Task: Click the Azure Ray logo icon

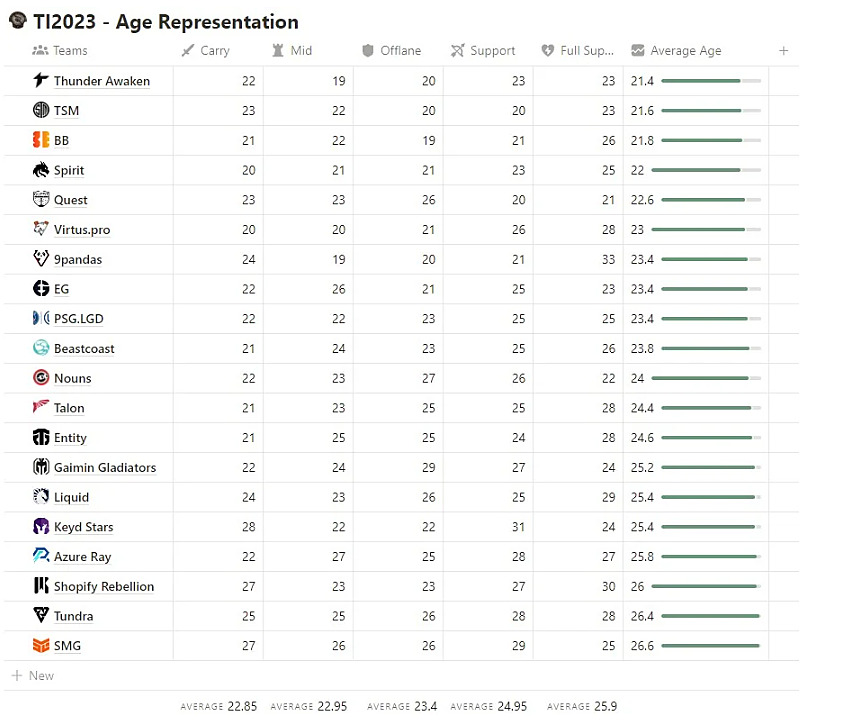Action: 41,556
